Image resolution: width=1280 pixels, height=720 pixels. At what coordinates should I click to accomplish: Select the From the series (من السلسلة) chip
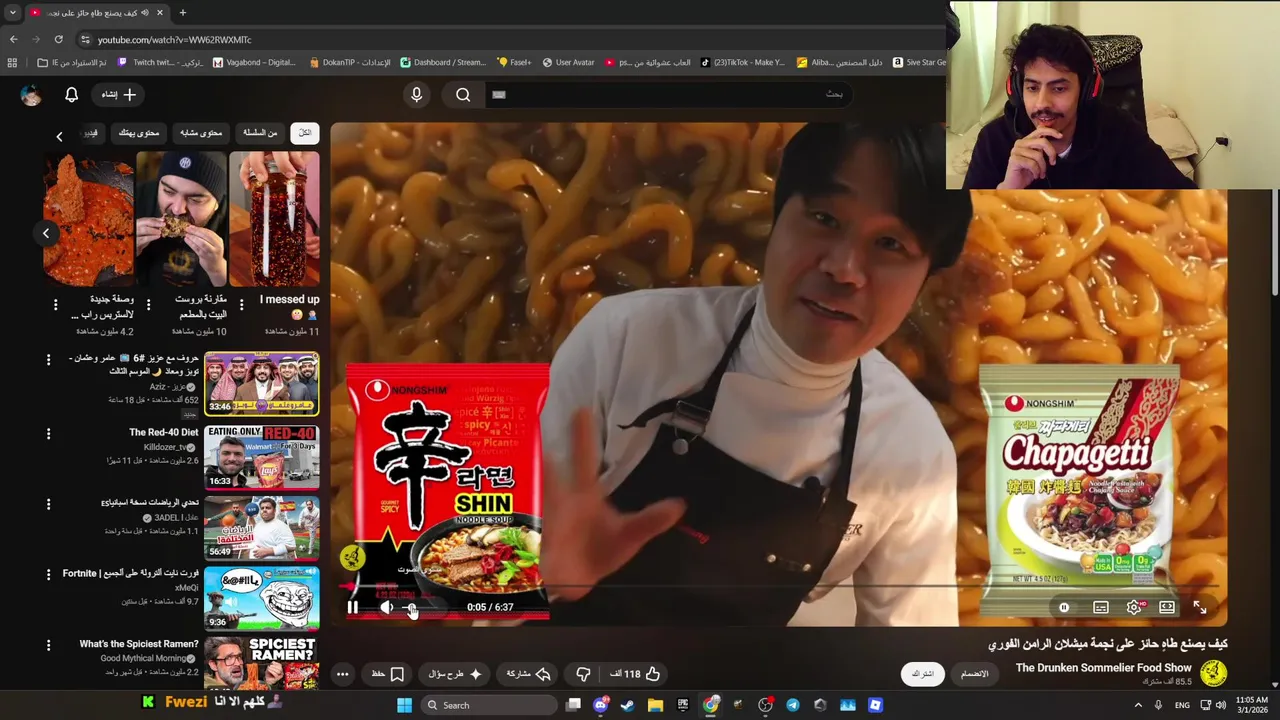(259, 133)
